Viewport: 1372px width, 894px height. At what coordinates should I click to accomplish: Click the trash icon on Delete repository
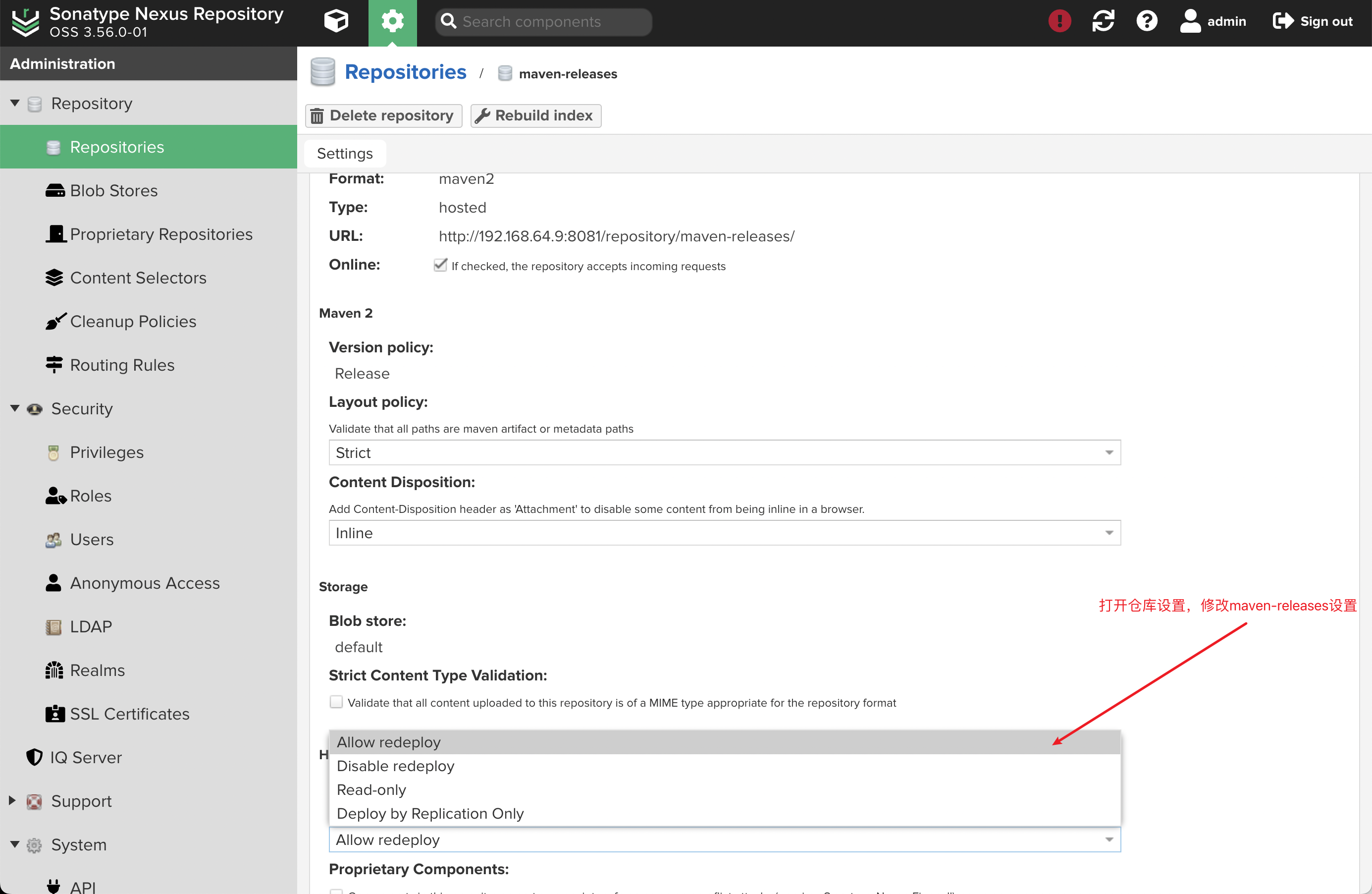317,116
